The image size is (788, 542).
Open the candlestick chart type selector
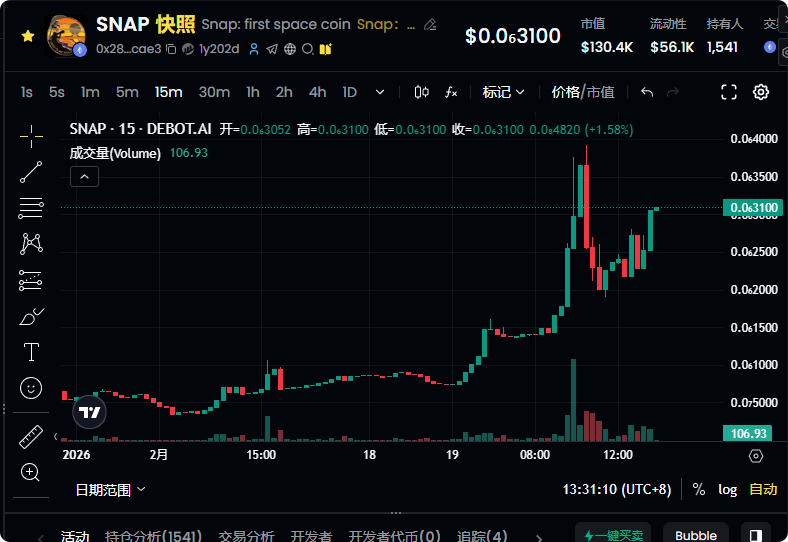click(x=422, y=92)
